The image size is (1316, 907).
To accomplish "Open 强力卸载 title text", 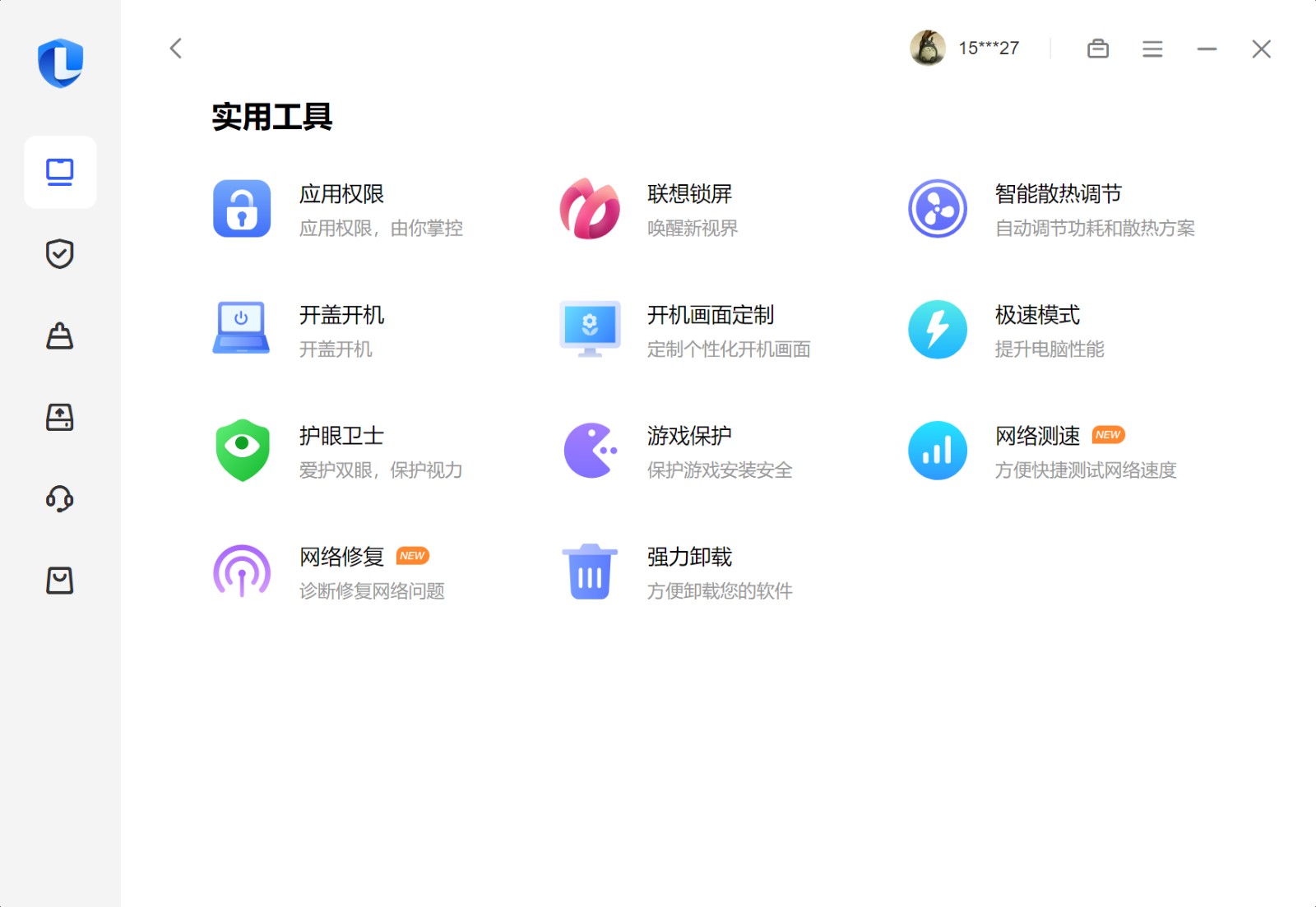I will click(689, 557).
